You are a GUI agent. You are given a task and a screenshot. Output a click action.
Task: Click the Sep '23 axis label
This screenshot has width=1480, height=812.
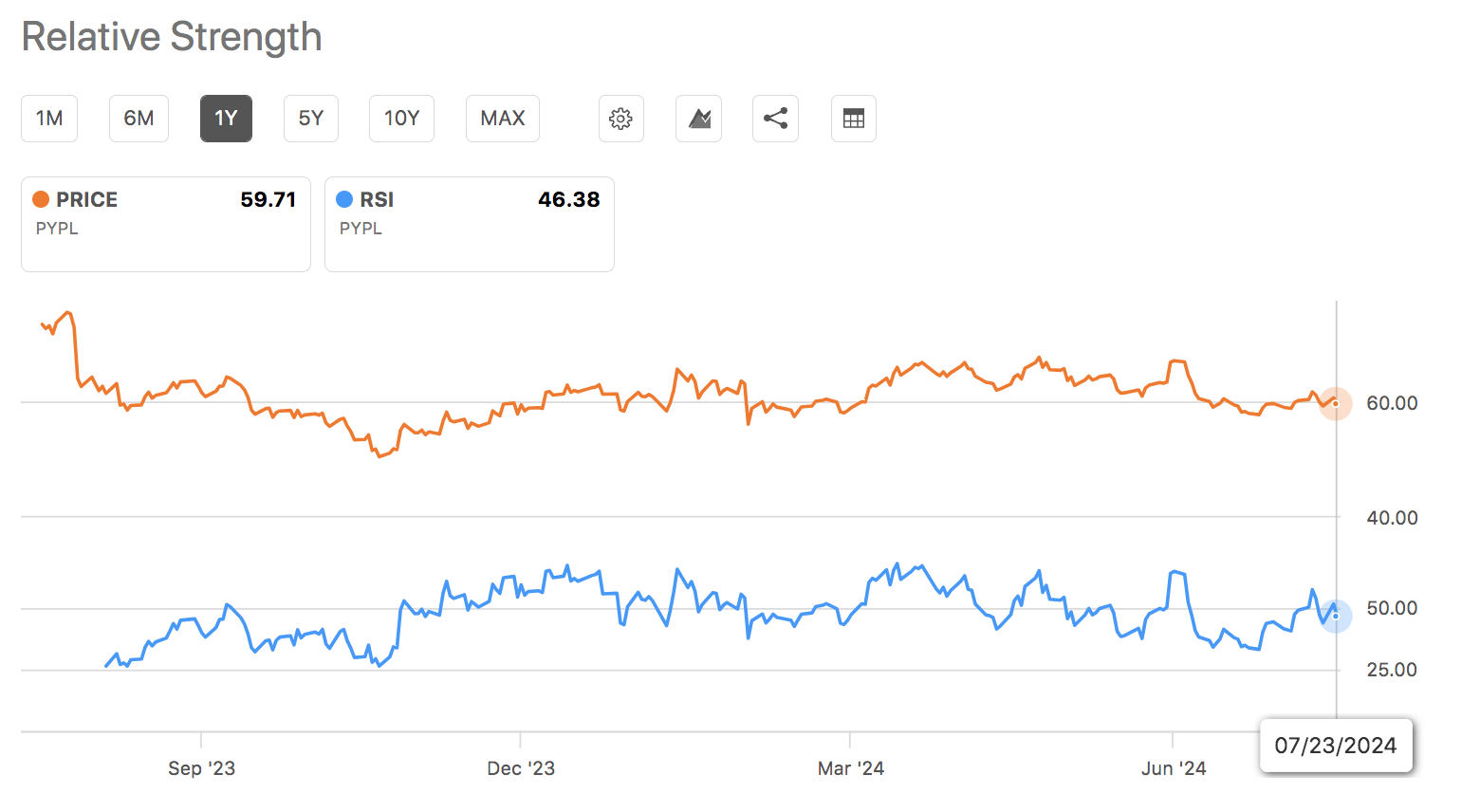pos(201,768)
